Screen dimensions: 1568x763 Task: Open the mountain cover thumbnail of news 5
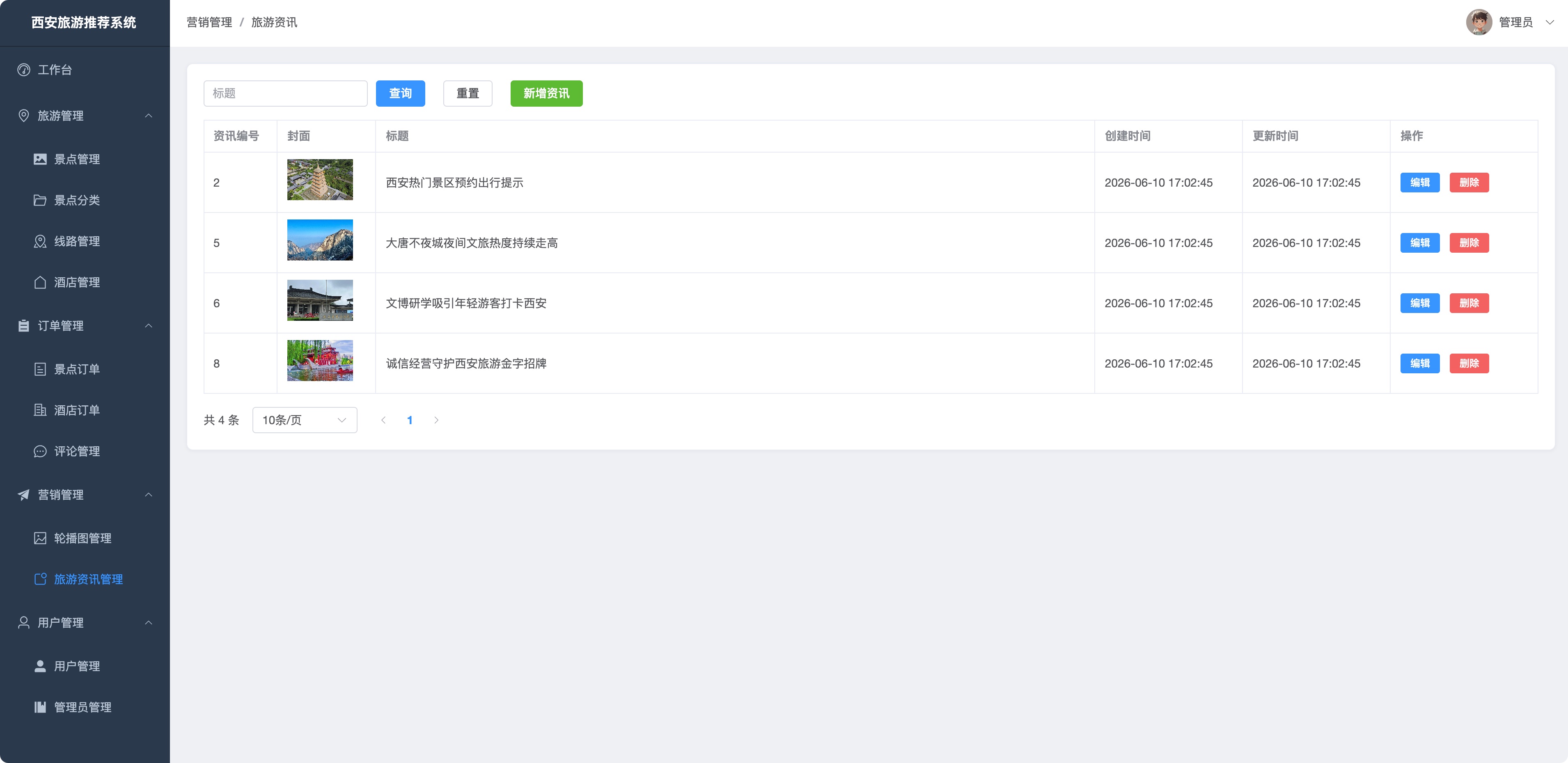coord(320,240)
